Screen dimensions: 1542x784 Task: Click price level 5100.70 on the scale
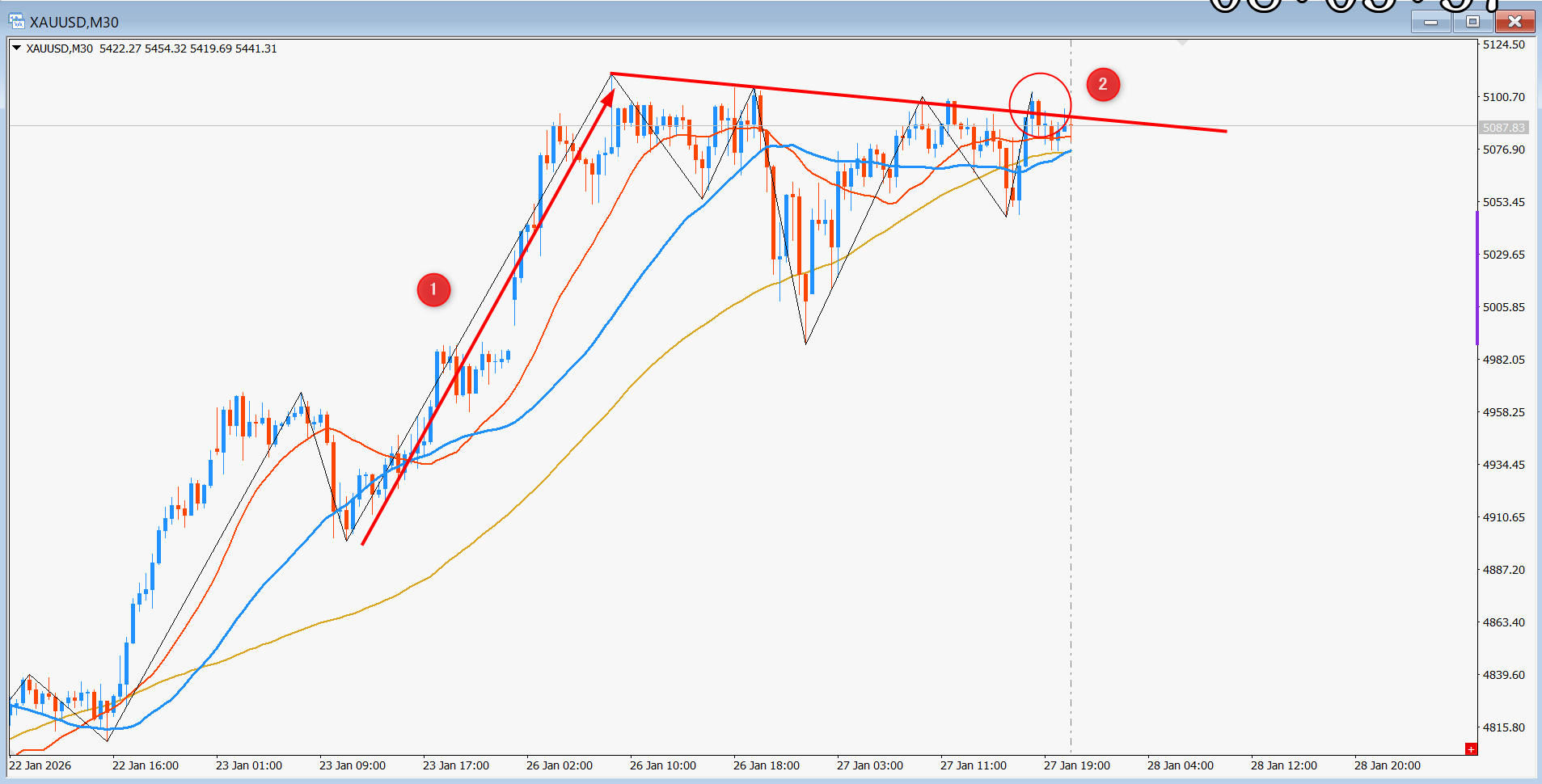tap(1503, 97)
